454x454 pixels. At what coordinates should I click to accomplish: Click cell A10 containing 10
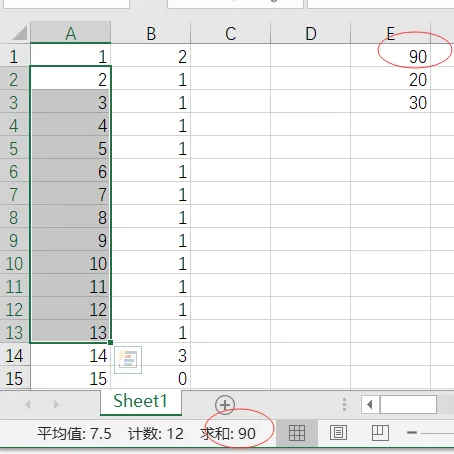pos(71,263)
